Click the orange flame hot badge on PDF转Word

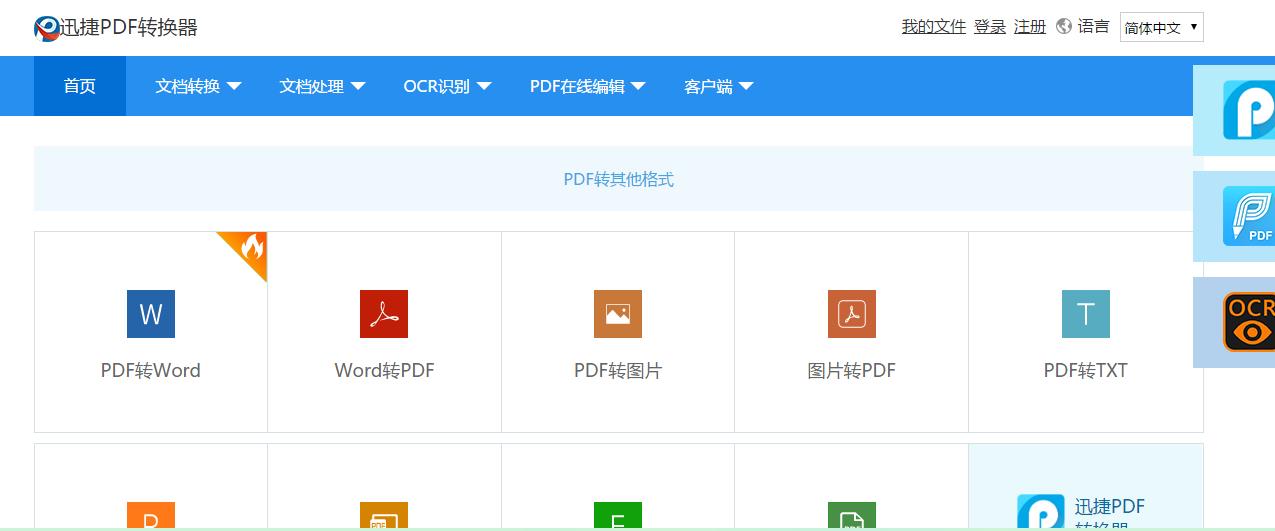click(x=248, y=250)
